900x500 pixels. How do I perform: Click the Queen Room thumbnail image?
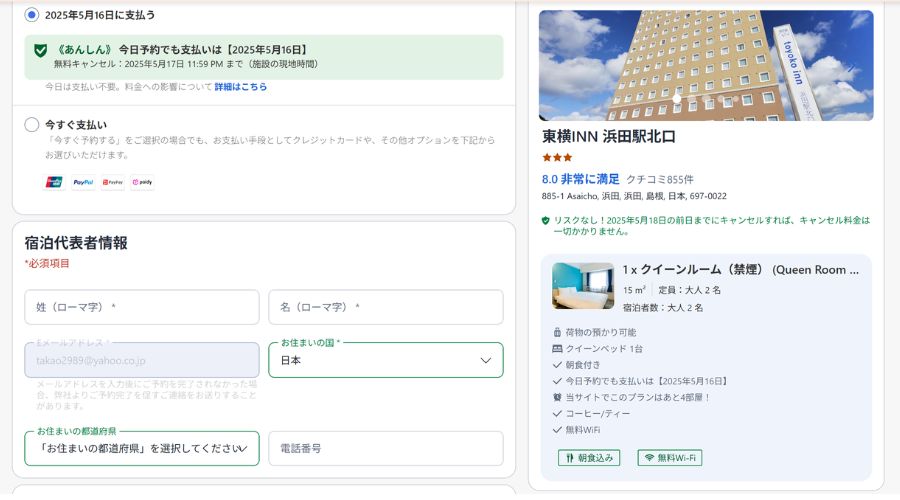pyautogui.click(x=583, y=286)
